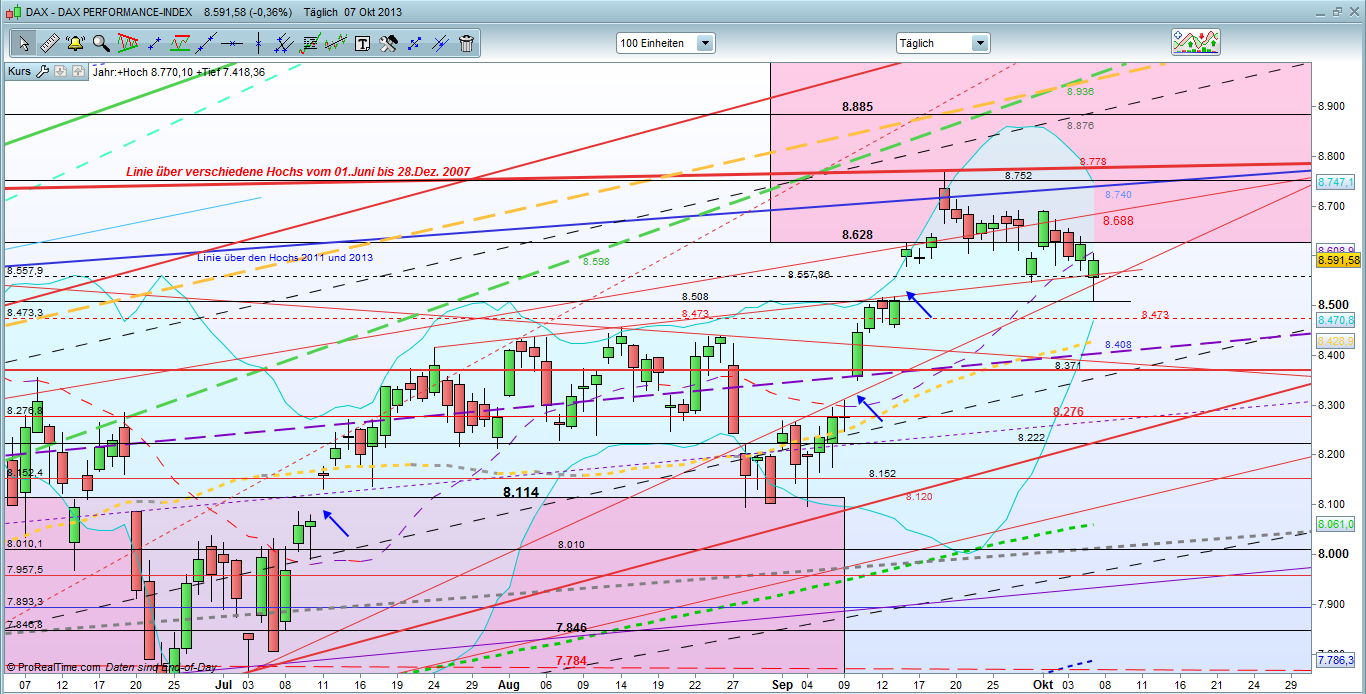Open the indicators and trading systems button
This screenshot has height=694, width=1366.
pos(1197,42)
